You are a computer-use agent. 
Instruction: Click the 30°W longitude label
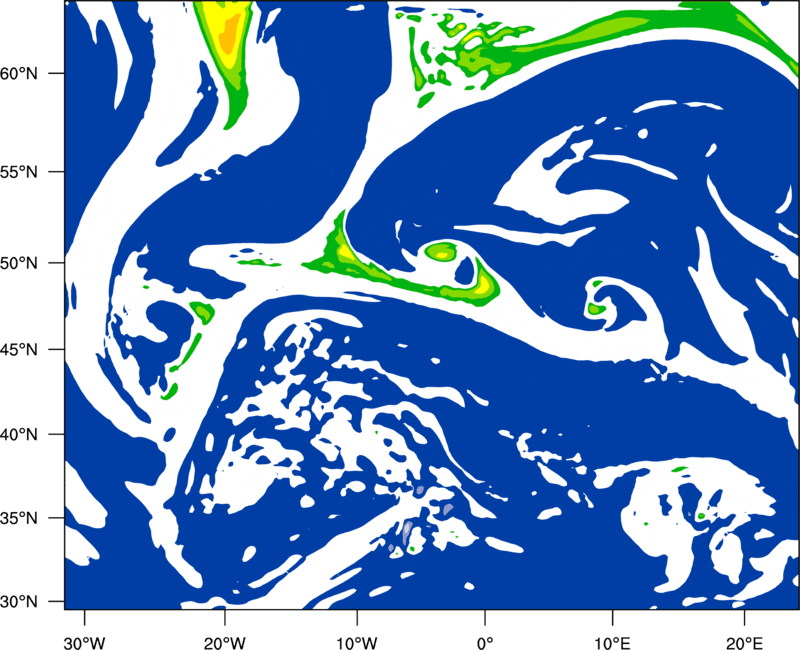[x=85, y=642]
